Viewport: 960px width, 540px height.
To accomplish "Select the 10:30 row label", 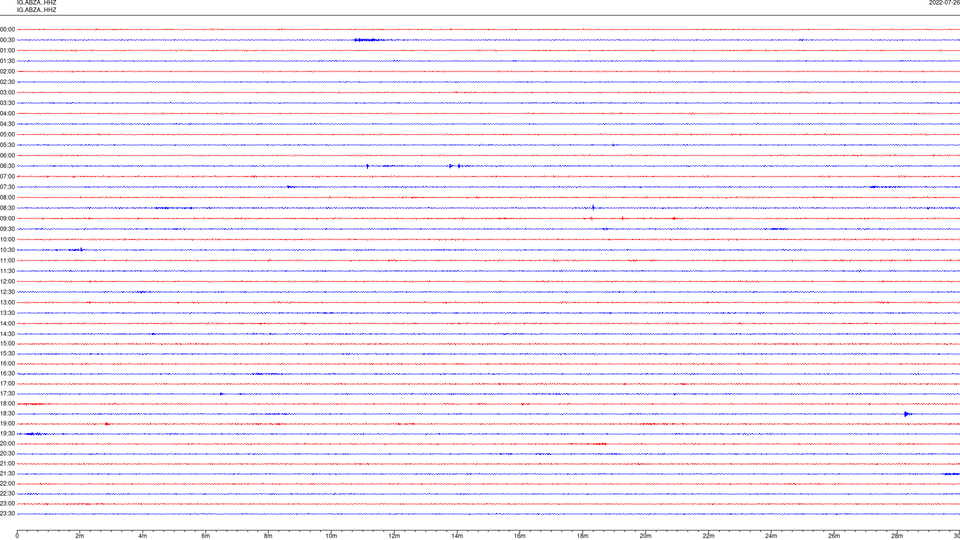I will (x=7, y=250).
